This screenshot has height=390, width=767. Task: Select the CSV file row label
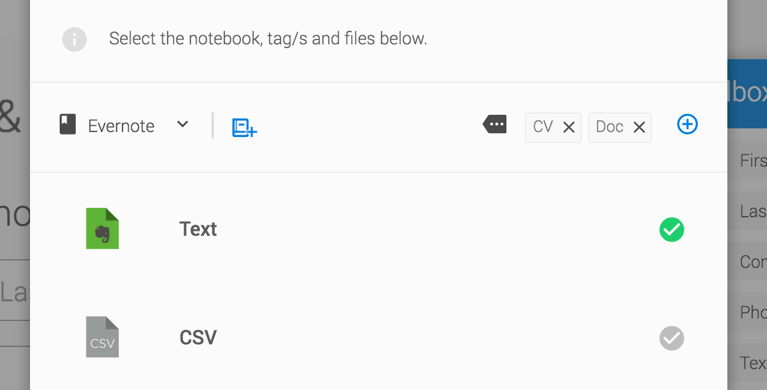(x=198, y=337)
